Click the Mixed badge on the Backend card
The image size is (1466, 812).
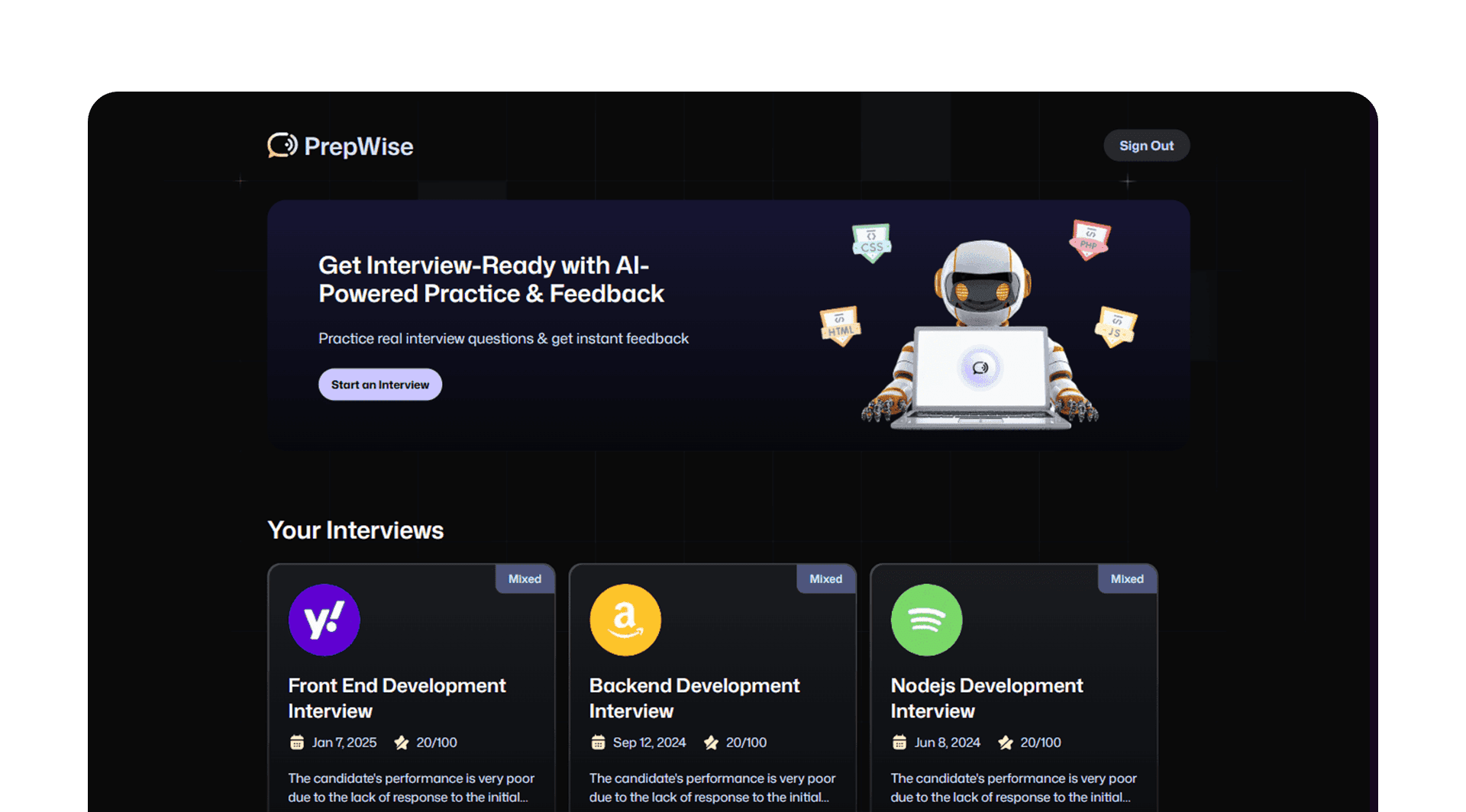pyautogui.click(x=826, y=579)
